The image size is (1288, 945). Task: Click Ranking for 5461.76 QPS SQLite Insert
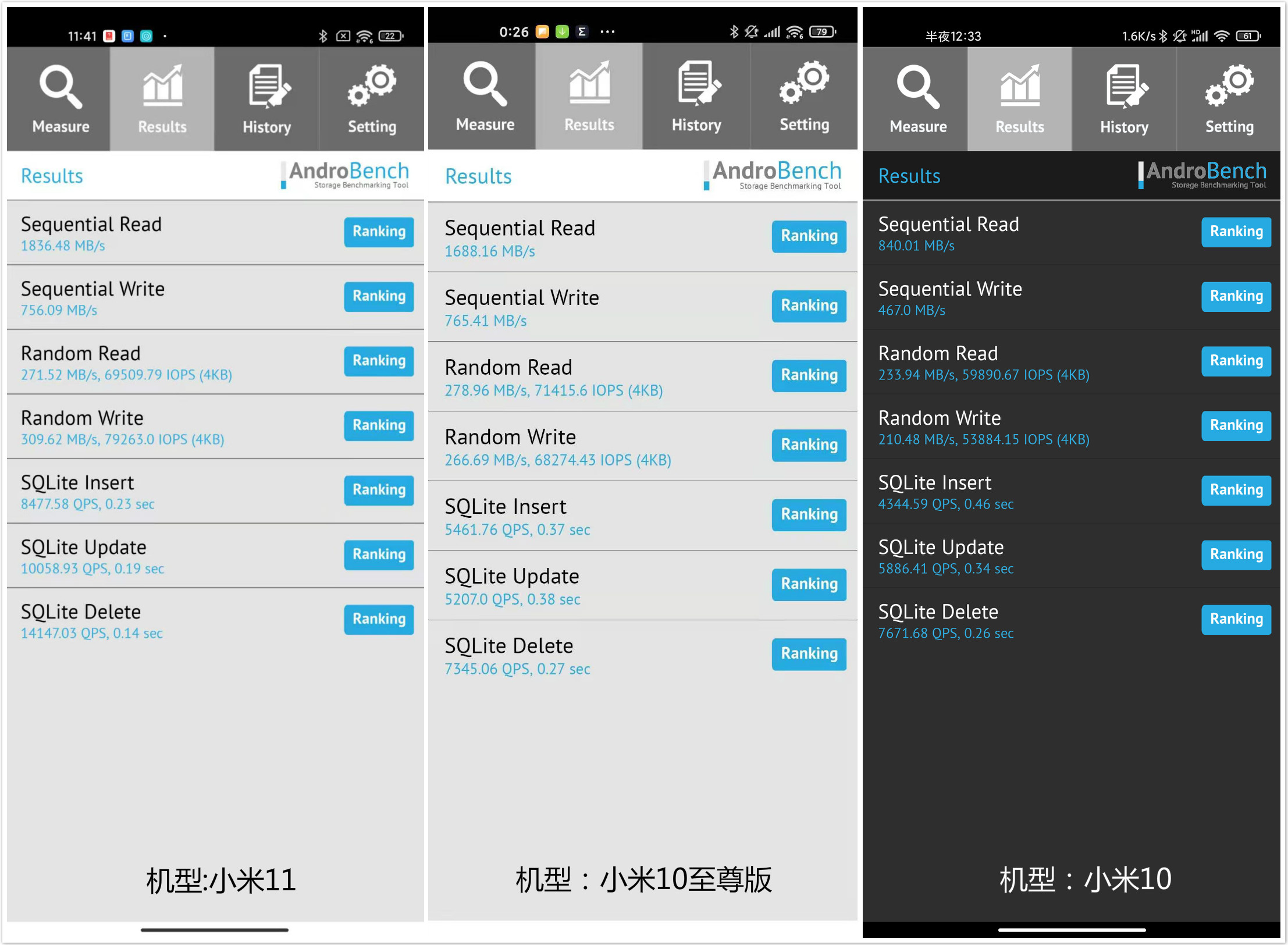point(809,514)
